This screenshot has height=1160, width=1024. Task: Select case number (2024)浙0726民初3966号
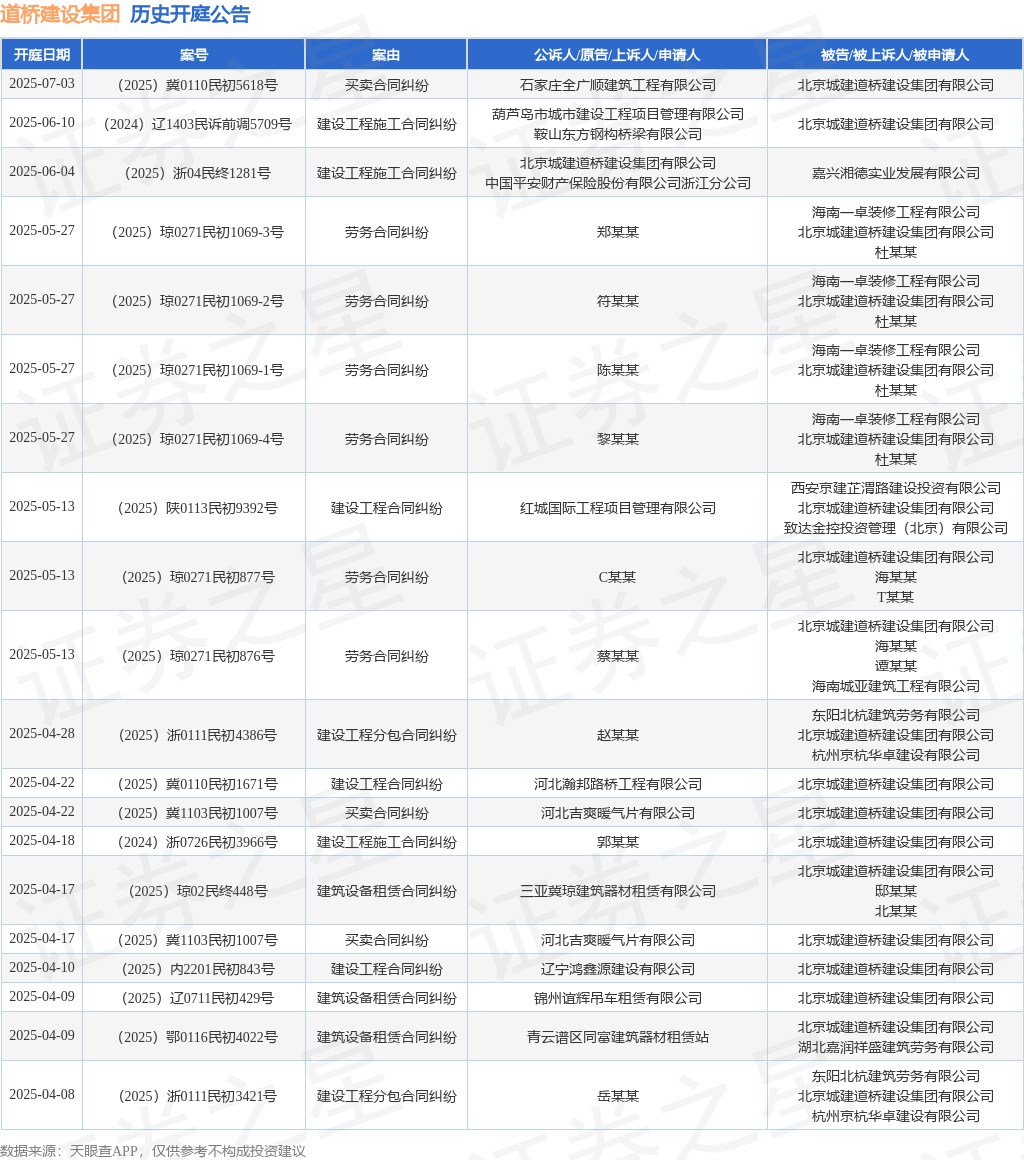[x=194, y=842]
